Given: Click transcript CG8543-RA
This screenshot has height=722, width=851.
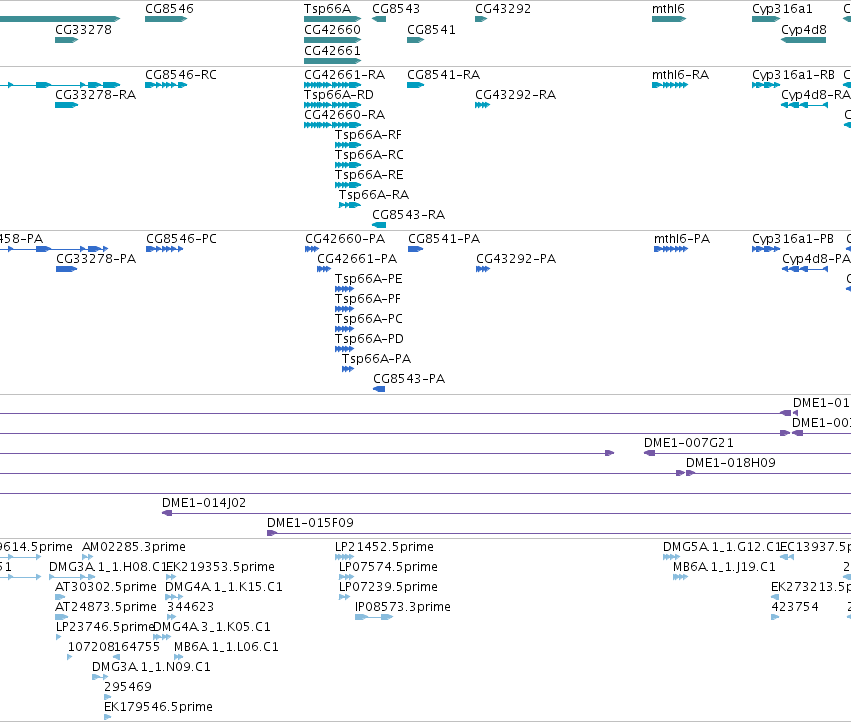Looking at the screenshot, I should pyautogui.click(x=379, y=225).
